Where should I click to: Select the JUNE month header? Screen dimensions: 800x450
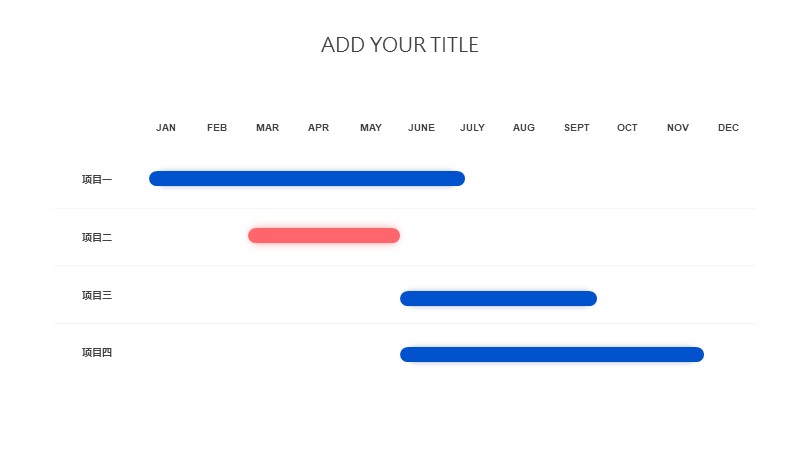pyautogui.click(x=421, y=128)
